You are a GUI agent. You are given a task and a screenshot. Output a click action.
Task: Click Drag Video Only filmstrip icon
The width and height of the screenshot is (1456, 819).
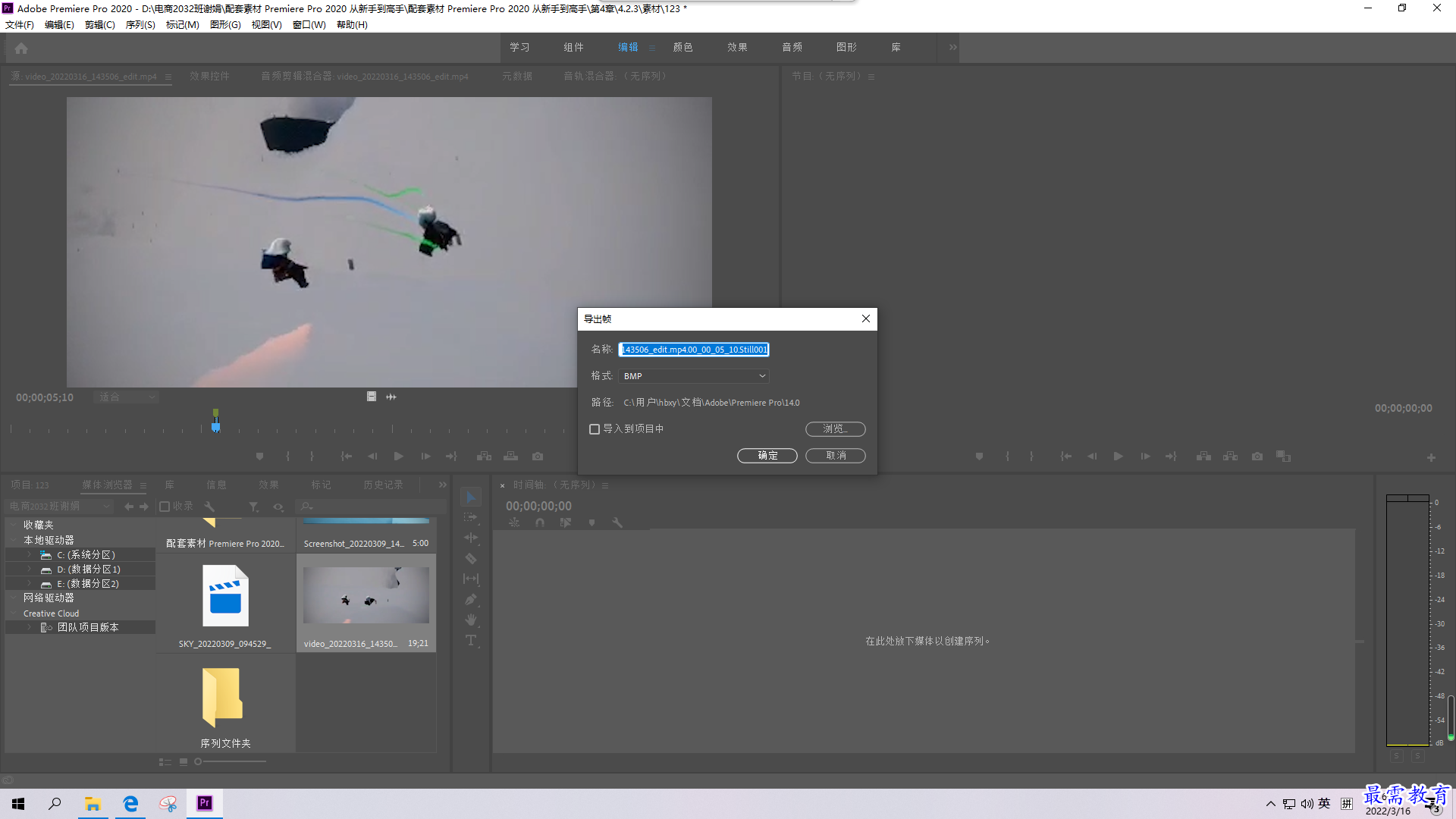372,397
